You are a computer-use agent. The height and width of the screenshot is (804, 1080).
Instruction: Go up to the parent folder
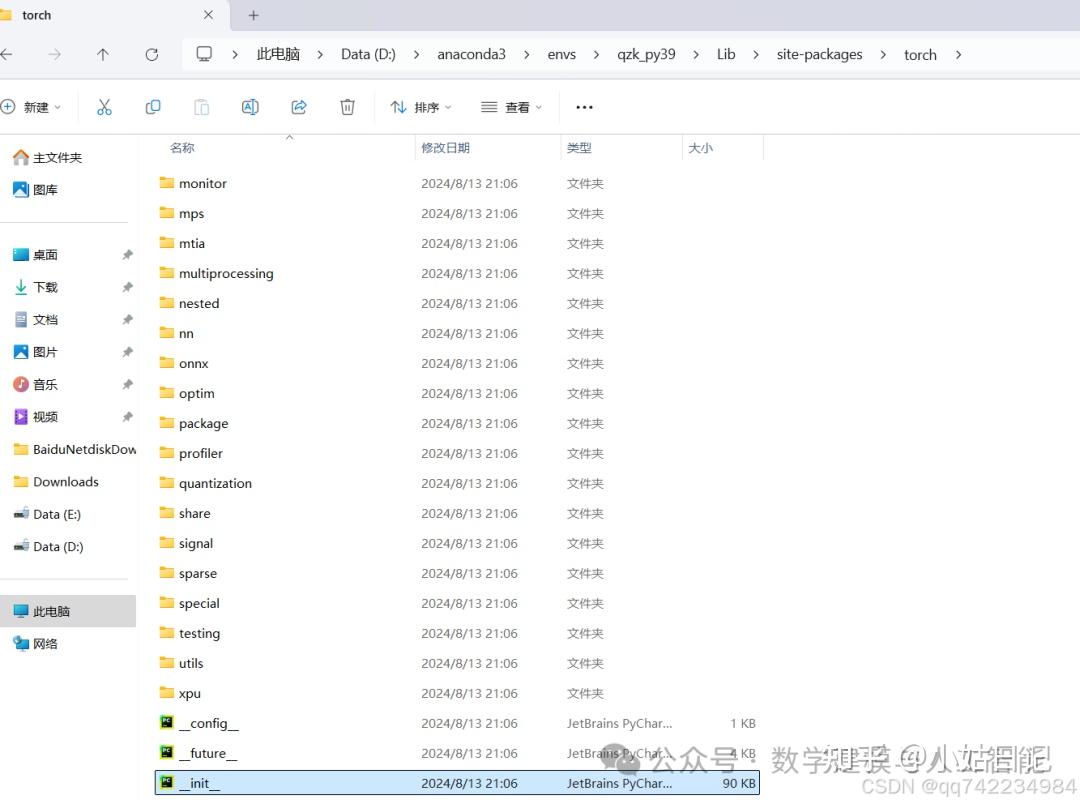coord(102,54)
